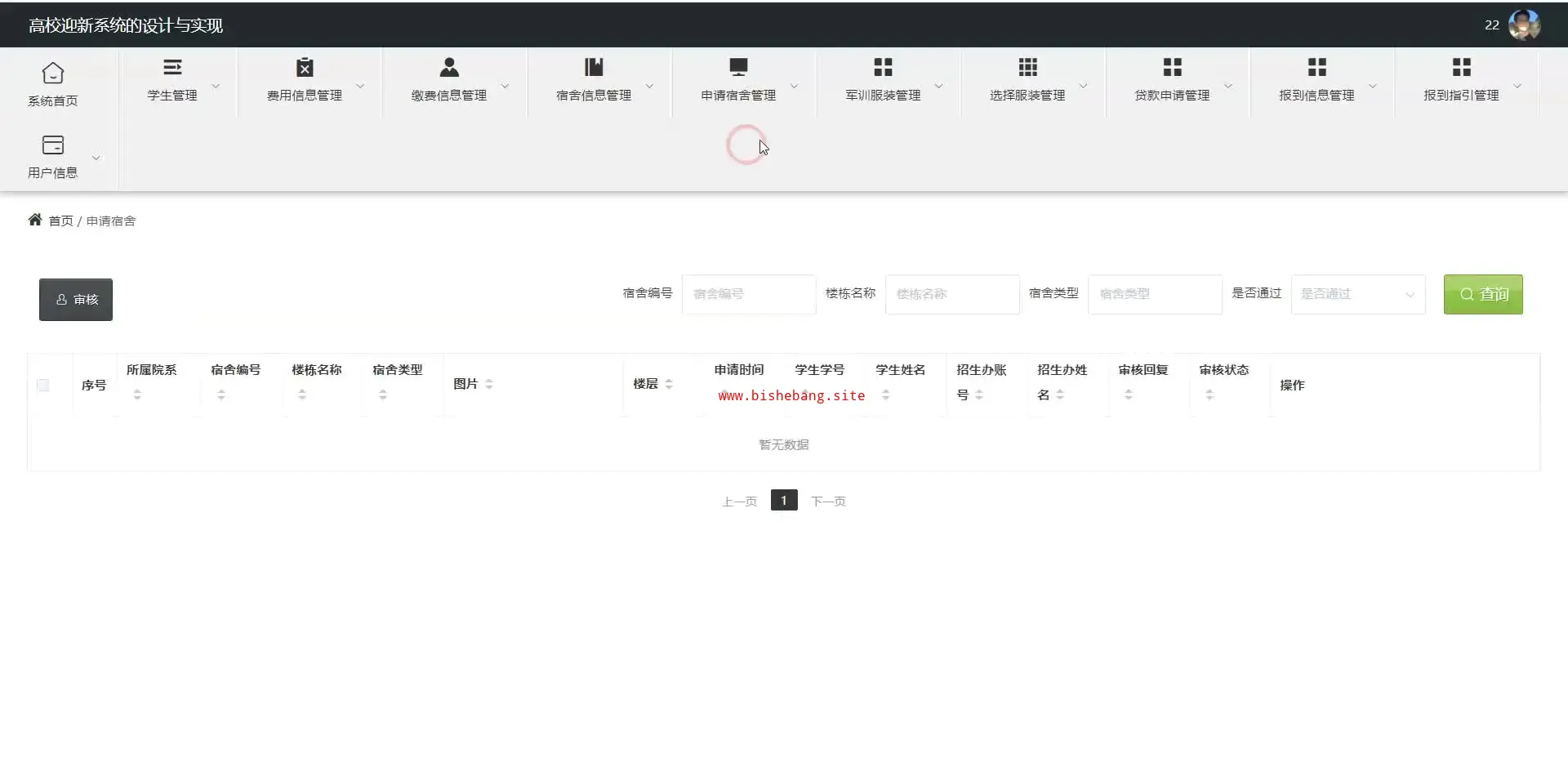
Task: Click the 高校迎新系统的设计与实现 title
Action: click(126, 25)
